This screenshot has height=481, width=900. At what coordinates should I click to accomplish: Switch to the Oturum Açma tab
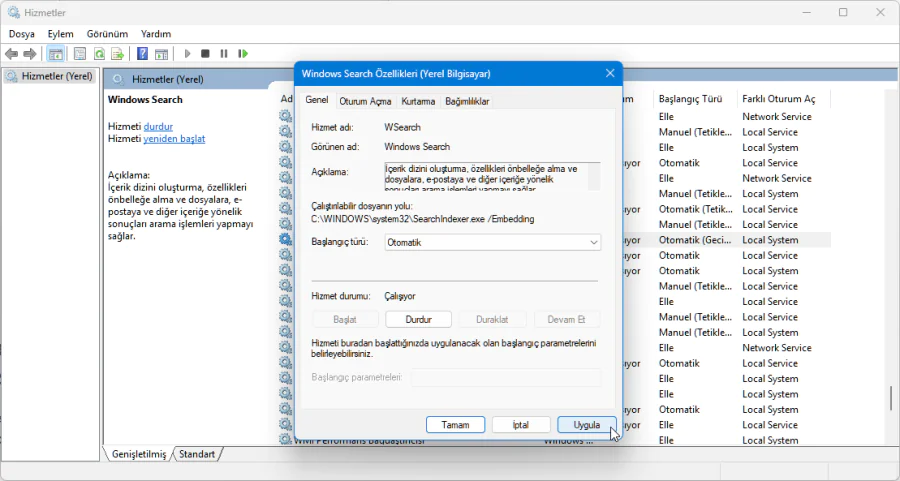(365, 101)
